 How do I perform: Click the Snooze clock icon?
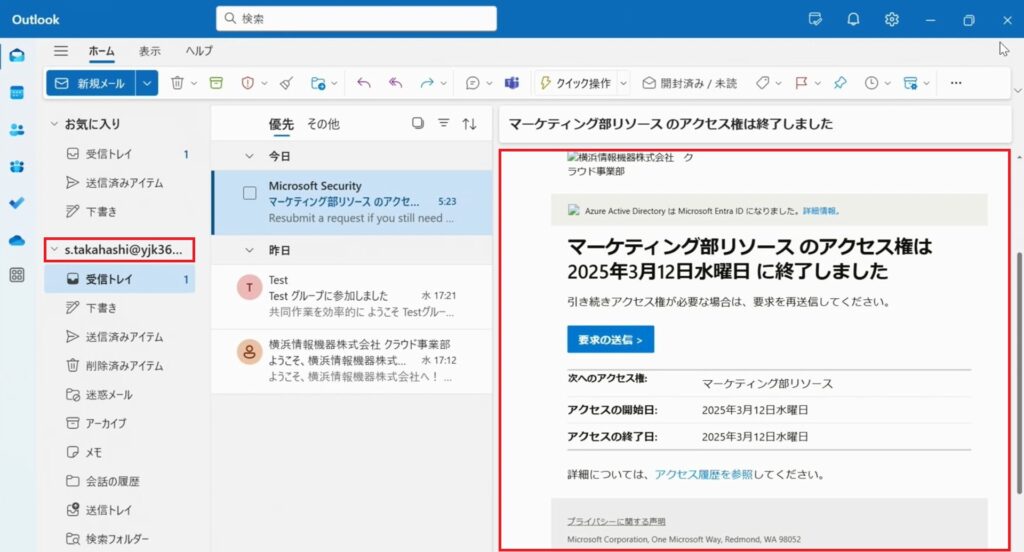[871, 83]
